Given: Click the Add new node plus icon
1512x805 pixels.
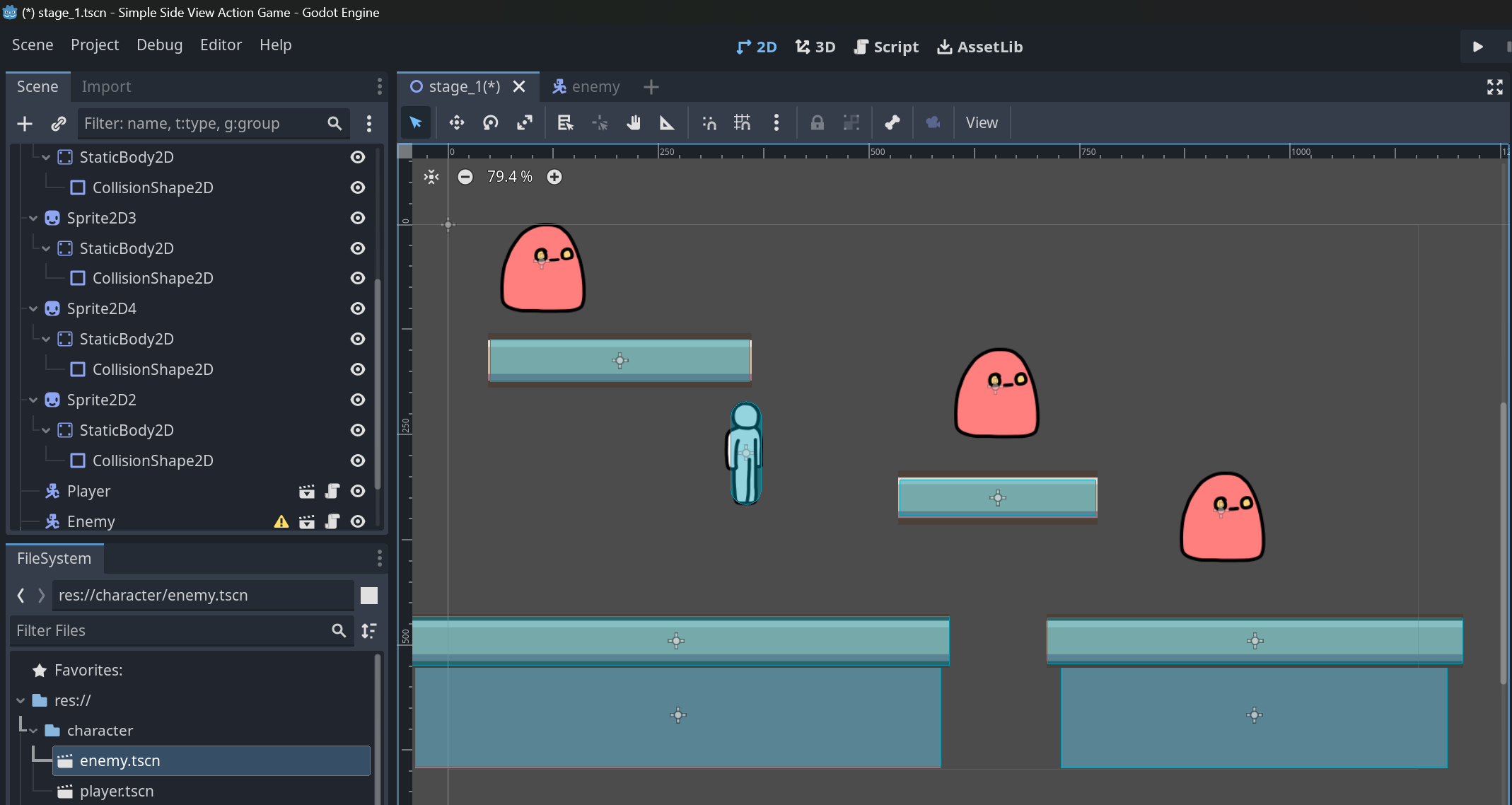Looking at the screenshot, I should [25, 124].
